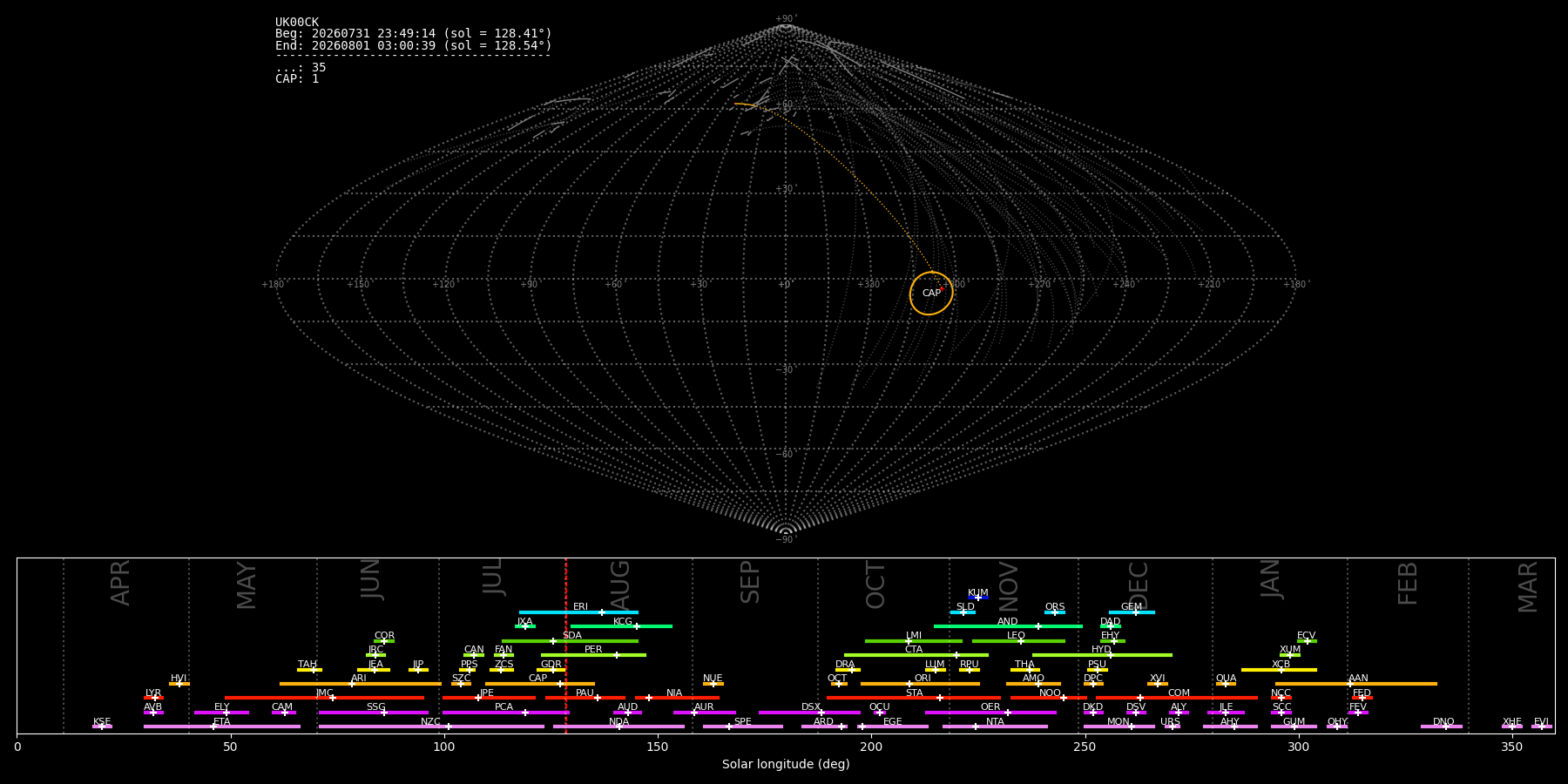
Task: Select the magenta PCA shower bar
Action: pyautogui.click(x=505, y=713)
